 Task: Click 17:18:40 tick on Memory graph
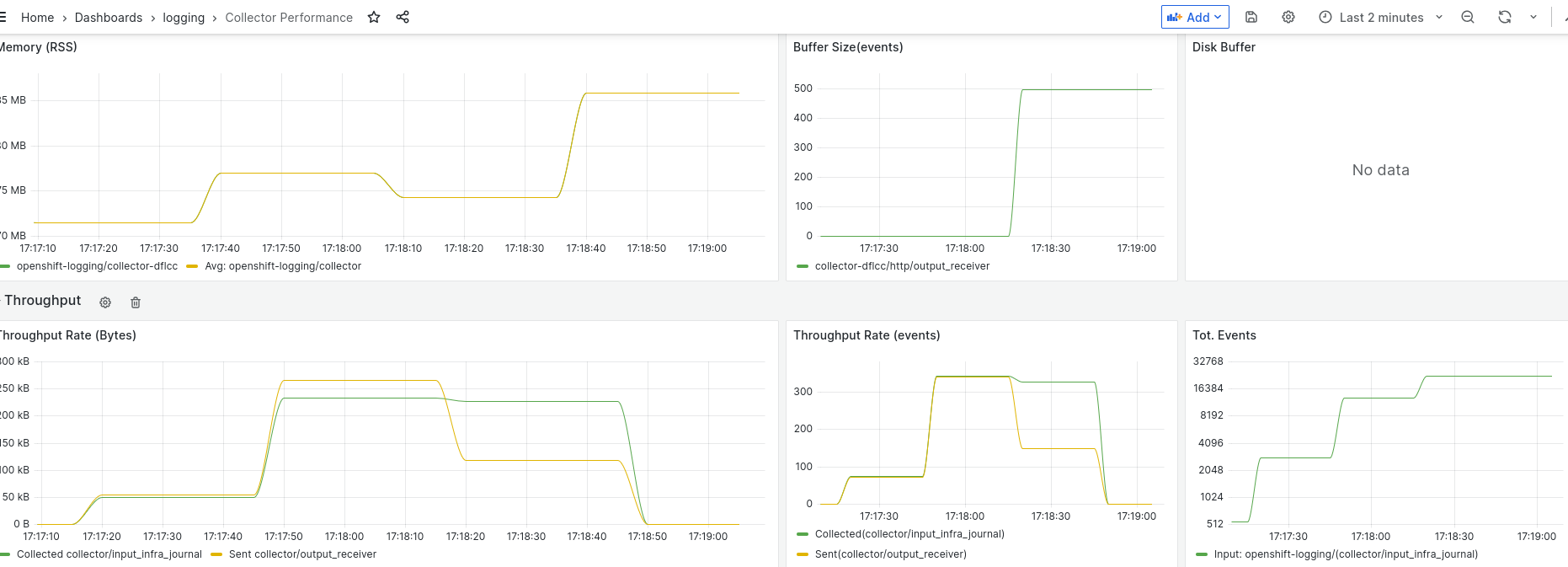click(586, 249)
